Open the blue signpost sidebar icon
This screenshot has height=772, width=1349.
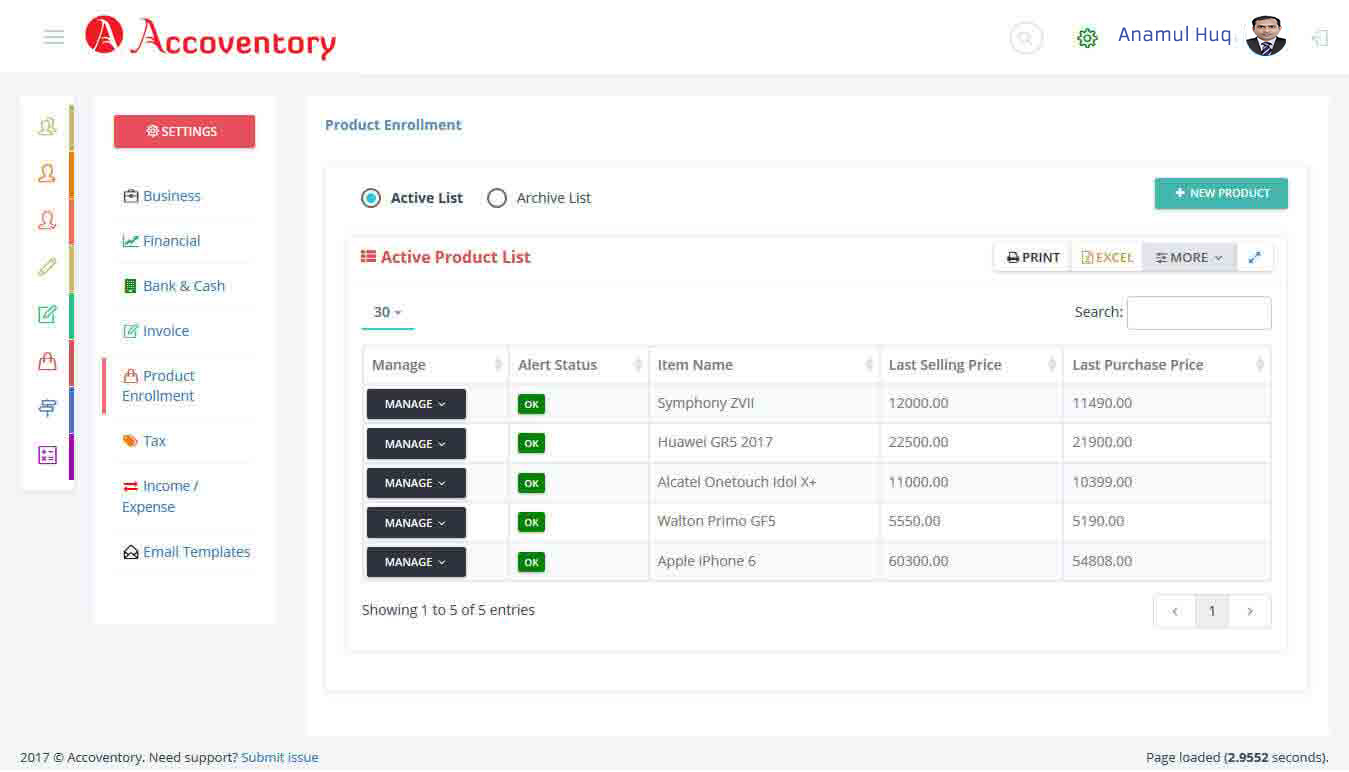point(47,408)
